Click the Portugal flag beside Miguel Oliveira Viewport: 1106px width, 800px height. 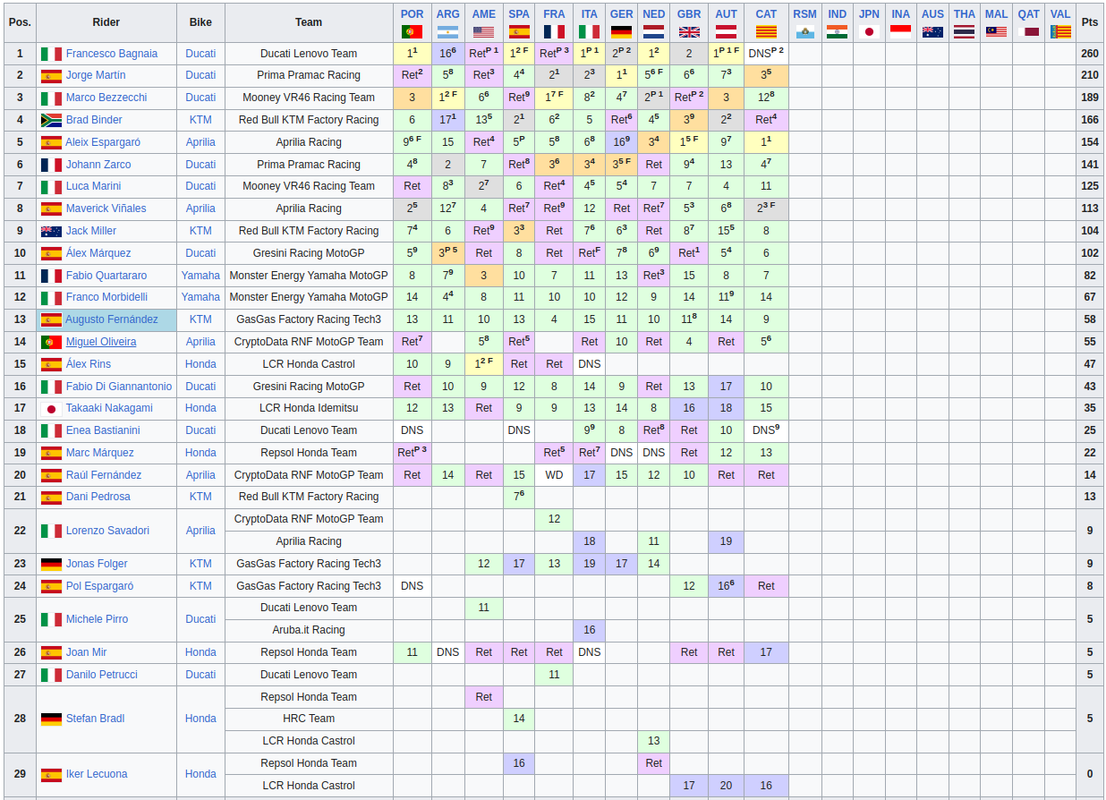[51, 342]
